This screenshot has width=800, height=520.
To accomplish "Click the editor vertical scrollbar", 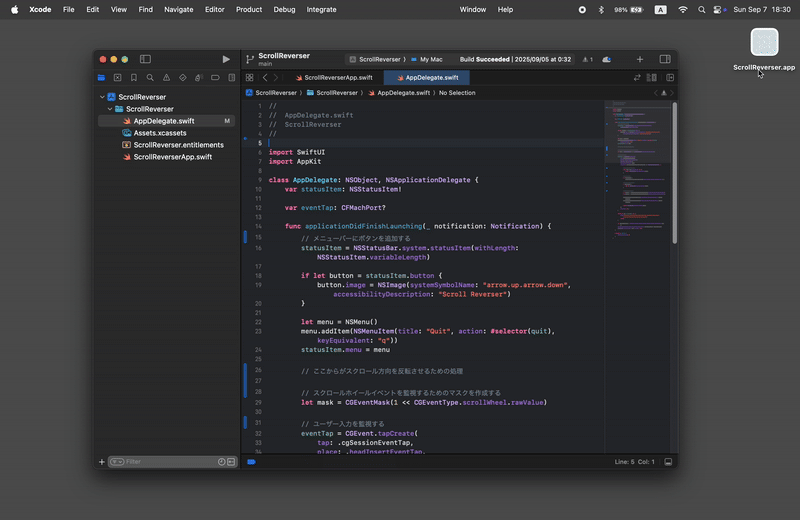I will click(x=674, y=174).
